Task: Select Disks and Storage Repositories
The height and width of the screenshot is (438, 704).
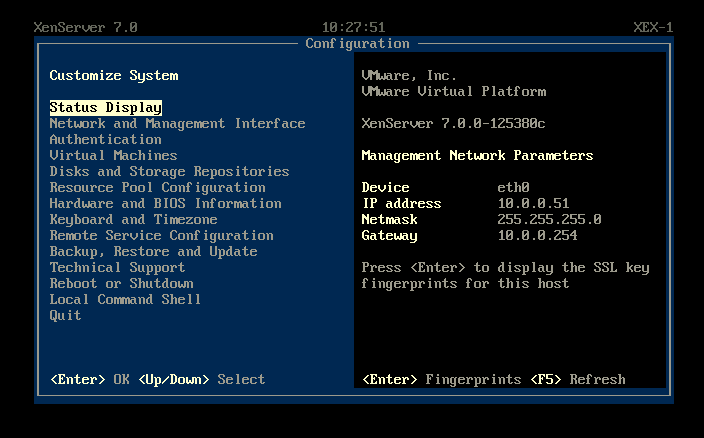Action: (169, 171)
